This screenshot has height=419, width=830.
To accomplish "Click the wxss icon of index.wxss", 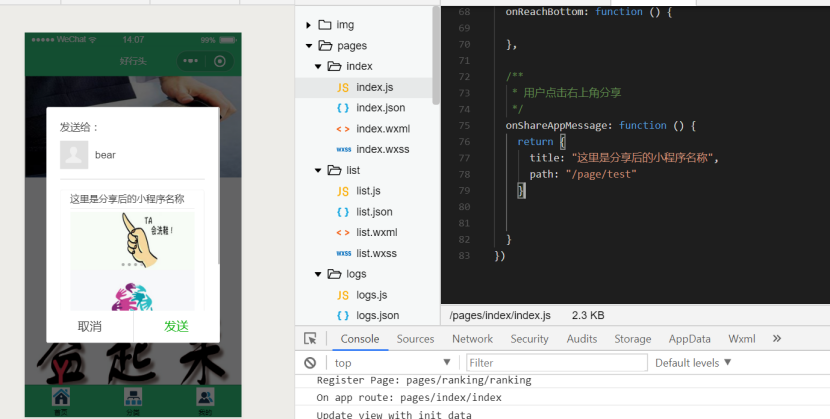I will click(x=344, y=150).
